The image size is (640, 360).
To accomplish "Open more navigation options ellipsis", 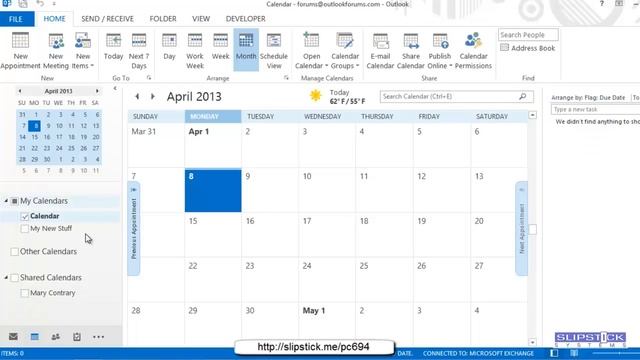I will [x=98, y=337].
